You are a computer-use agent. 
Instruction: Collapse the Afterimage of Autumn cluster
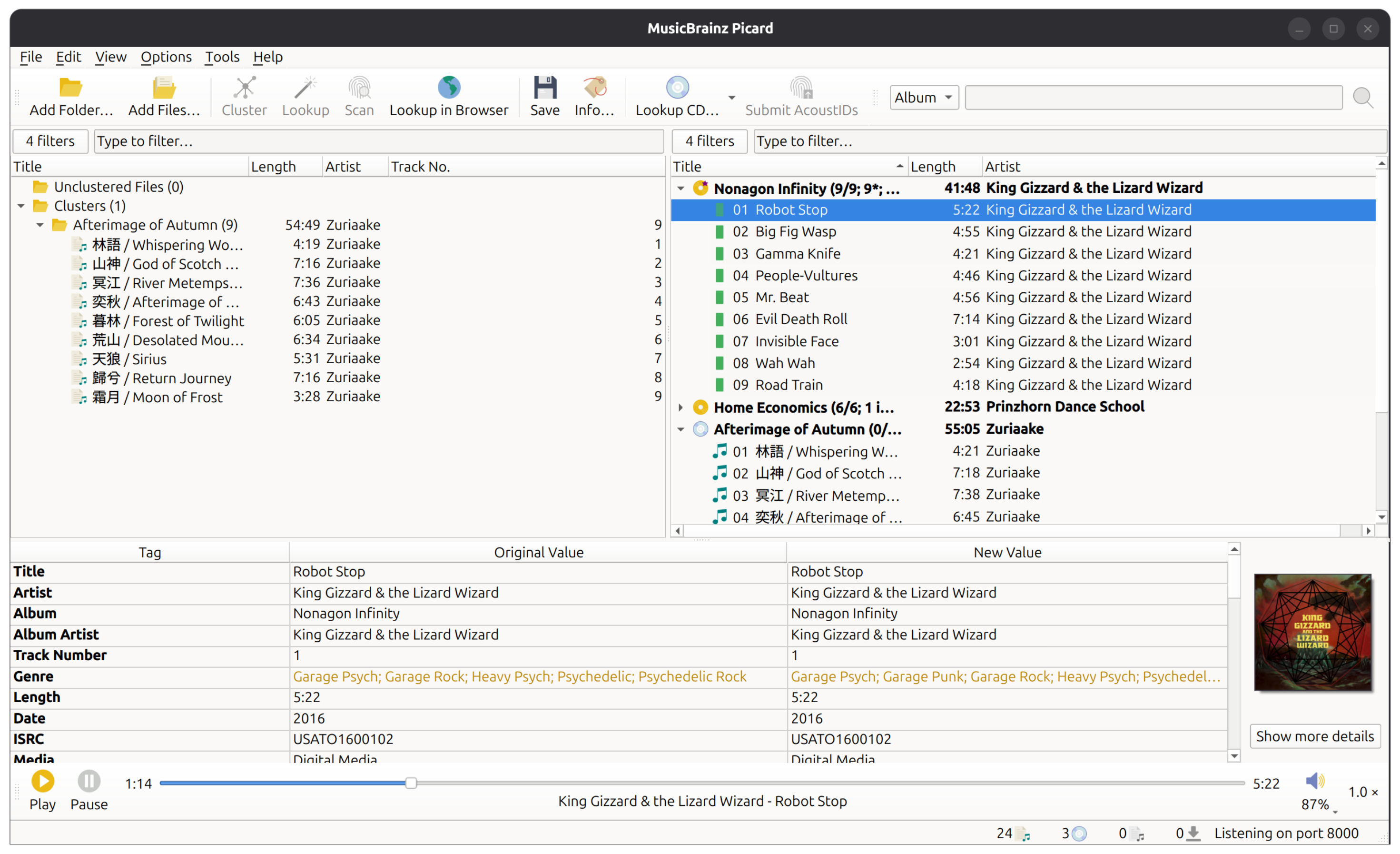coord(40,225)
